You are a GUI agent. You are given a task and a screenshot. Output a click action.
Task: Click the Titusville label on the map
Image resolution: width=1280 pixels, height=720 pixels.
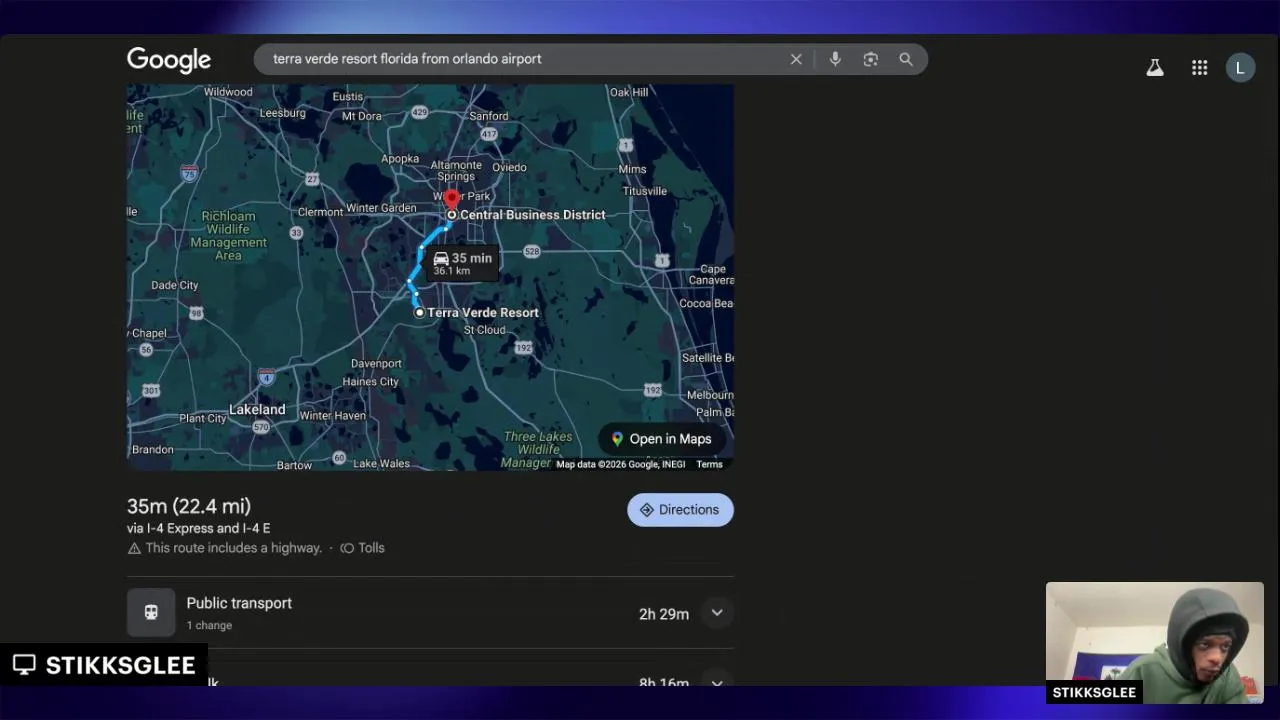[644, 191]
